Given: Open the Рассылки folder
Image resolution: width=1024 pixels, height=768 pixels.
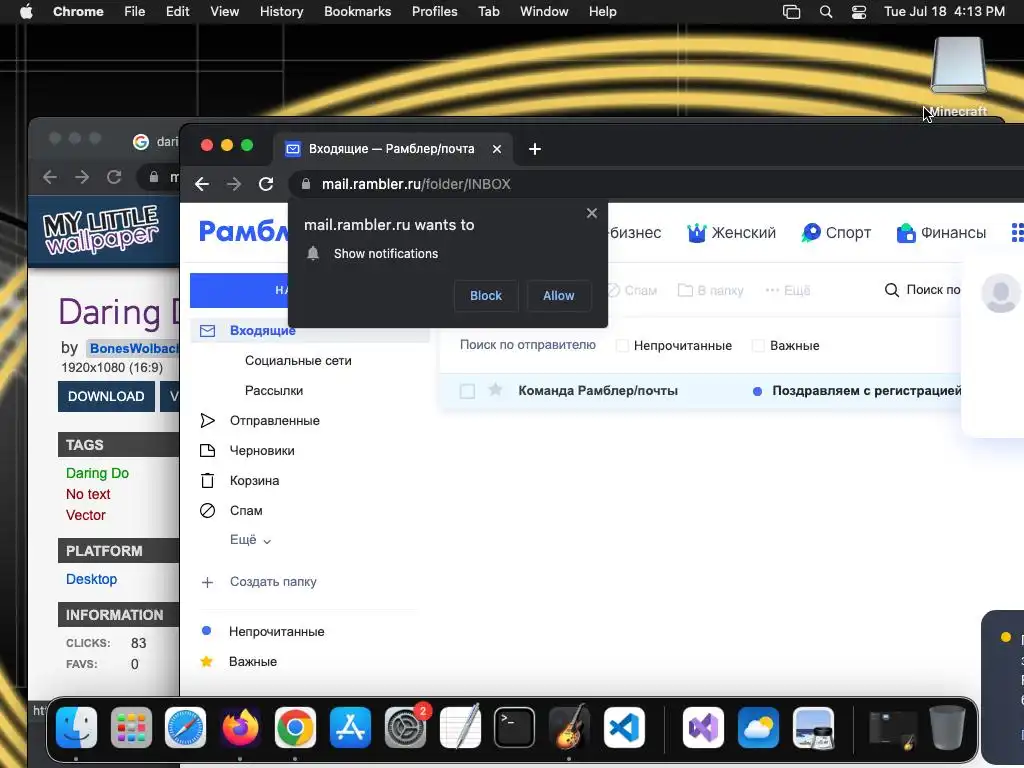Looking at the screenshot, I should pos(274,391).
